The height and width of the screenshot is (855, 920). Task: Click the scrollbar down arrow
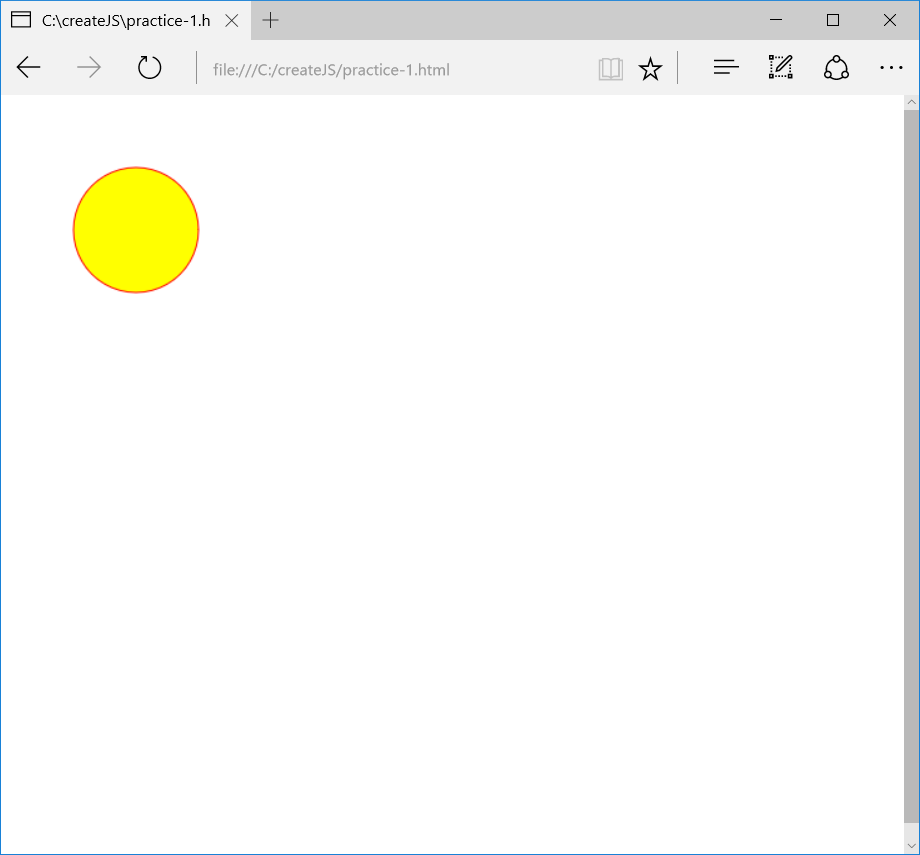(911, 846)
